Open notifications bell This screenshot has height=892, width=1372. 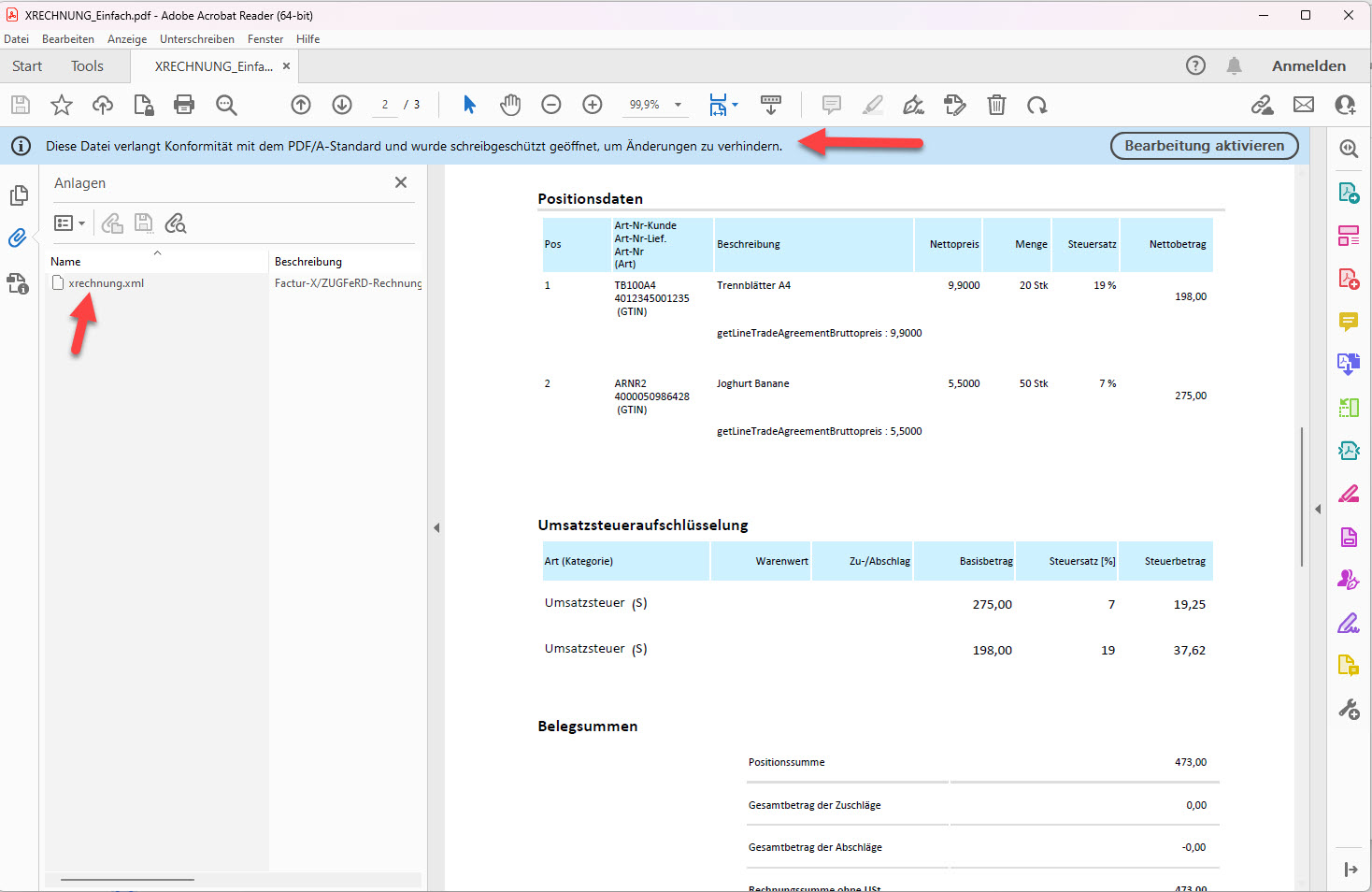pos(1235,65)
